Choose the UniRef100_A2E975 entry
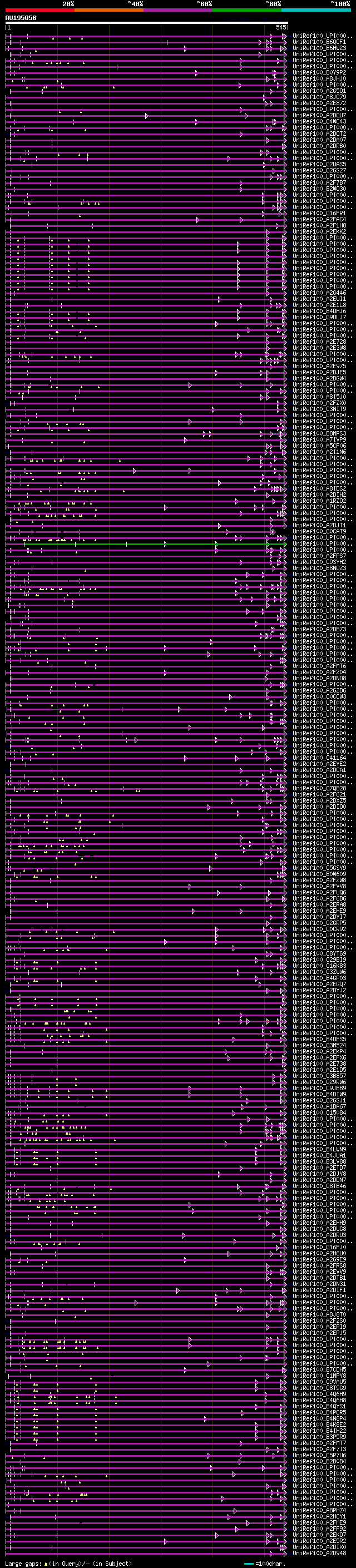 click(319, 367)
